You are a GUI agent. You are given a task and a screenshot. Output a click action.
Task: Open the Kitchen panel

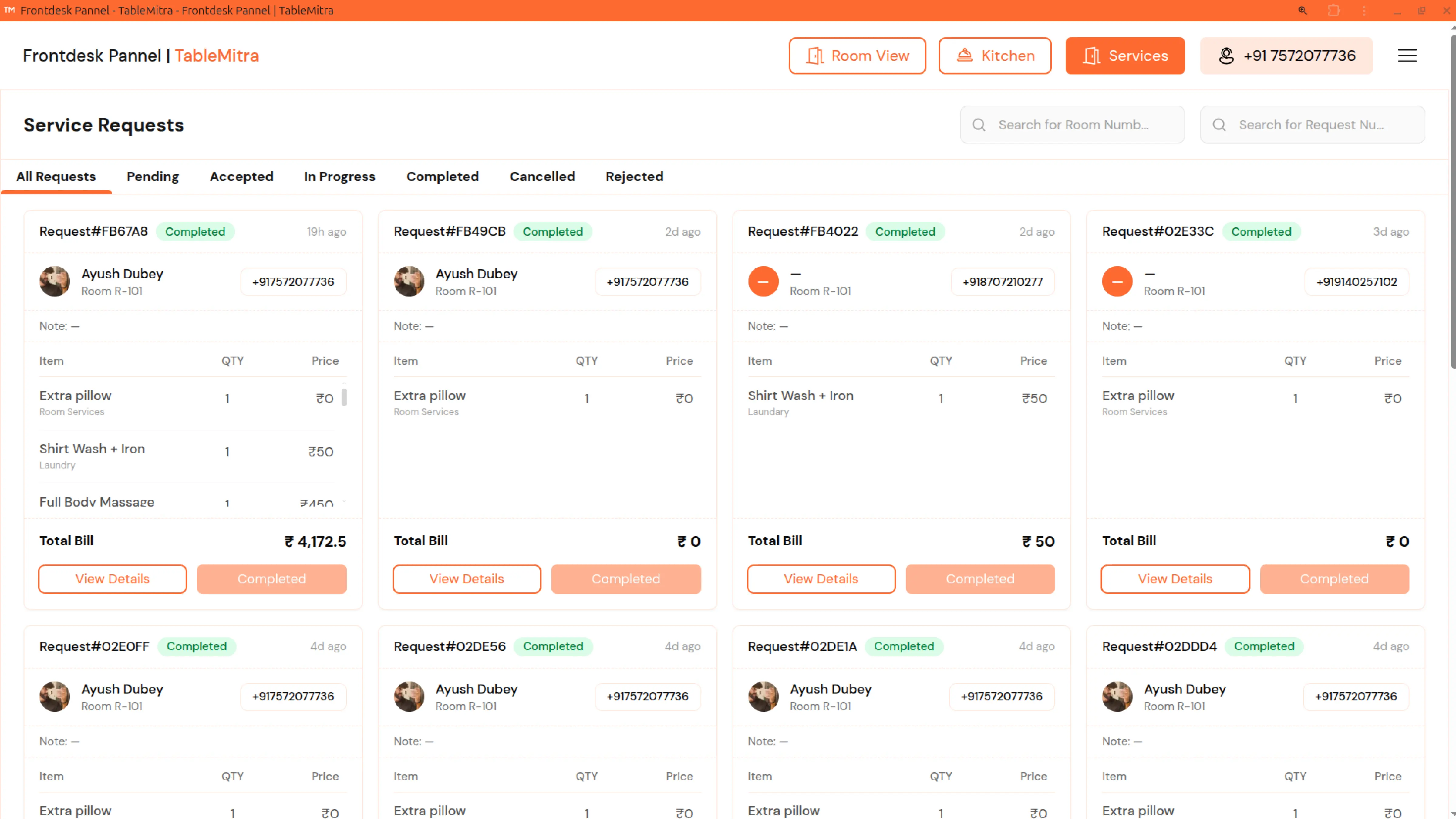995,56
